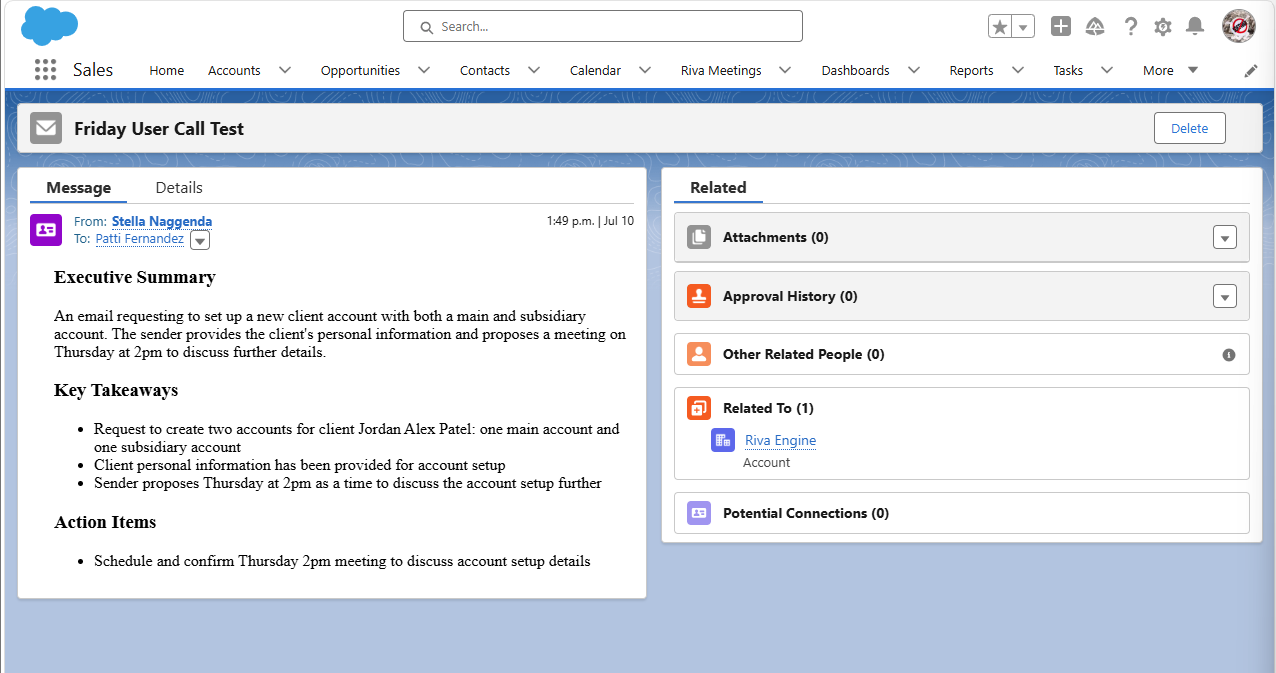
Task: Open the user profile avatar
Action: [1239, 26]
